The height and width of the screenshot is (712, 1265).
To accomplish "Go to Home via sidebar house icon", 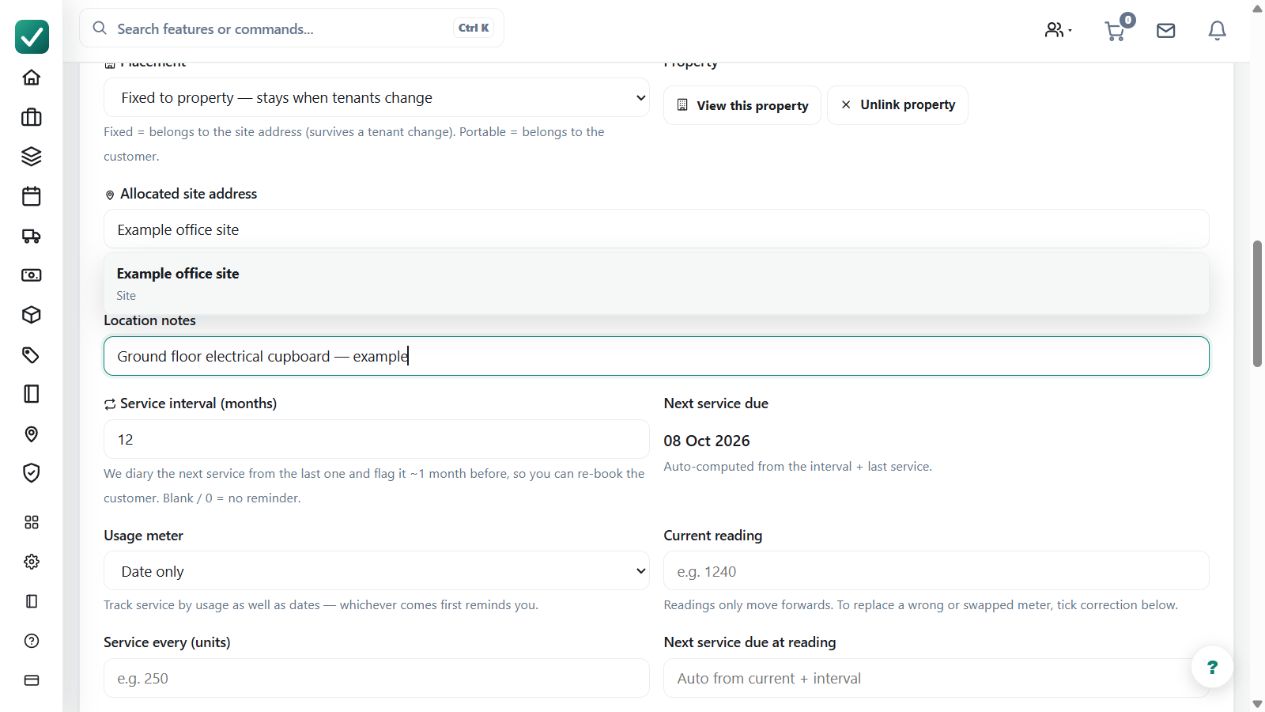I will 31,78.
